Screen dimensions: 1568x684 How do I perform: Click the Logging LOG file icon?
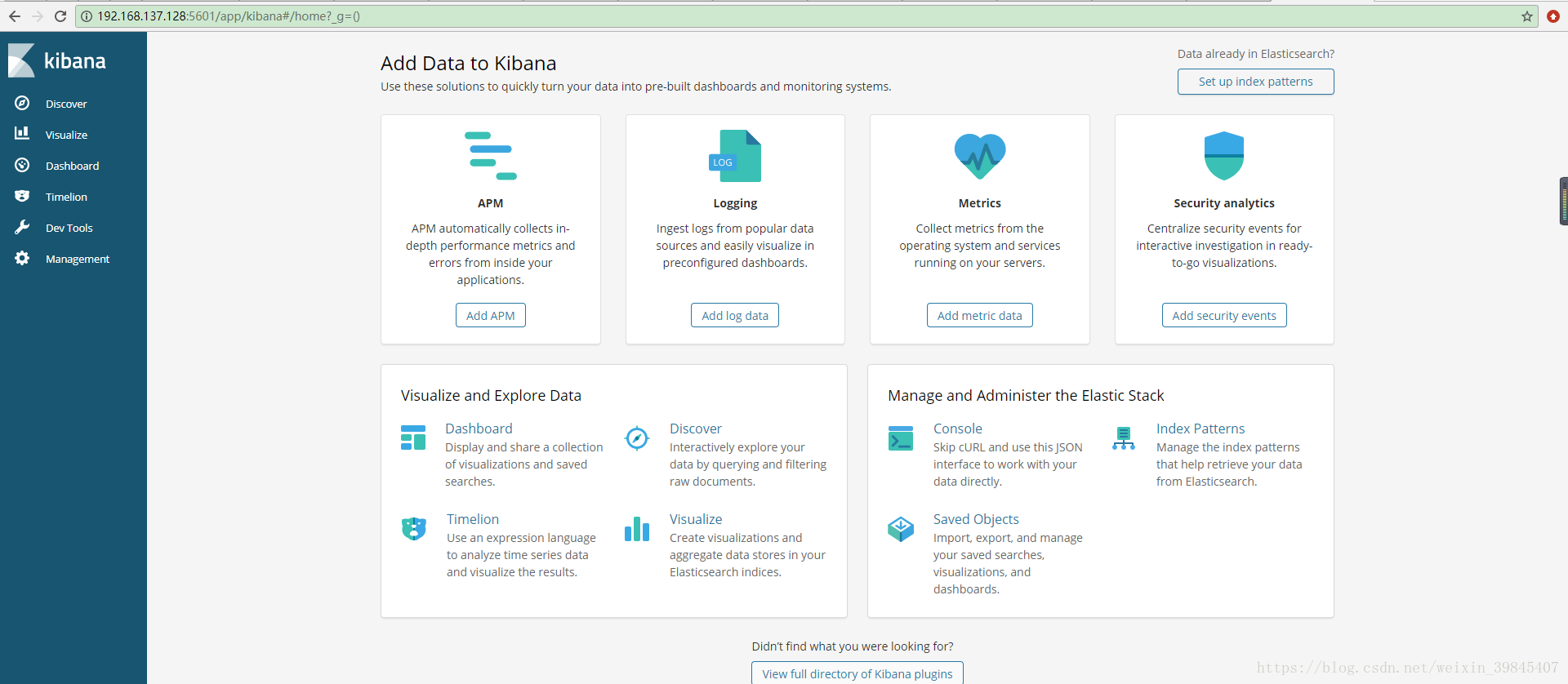(x=735, y=156)
